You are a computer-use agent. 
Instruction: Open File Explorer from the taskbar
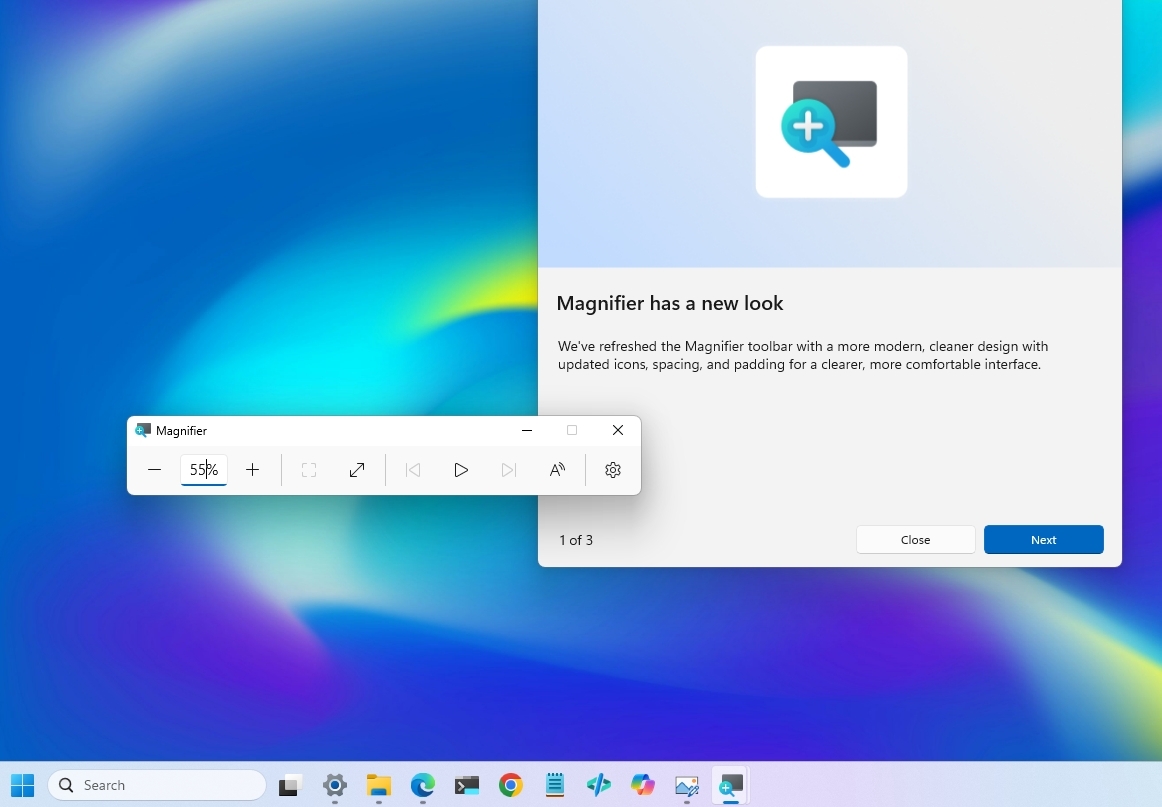(379, 786)
